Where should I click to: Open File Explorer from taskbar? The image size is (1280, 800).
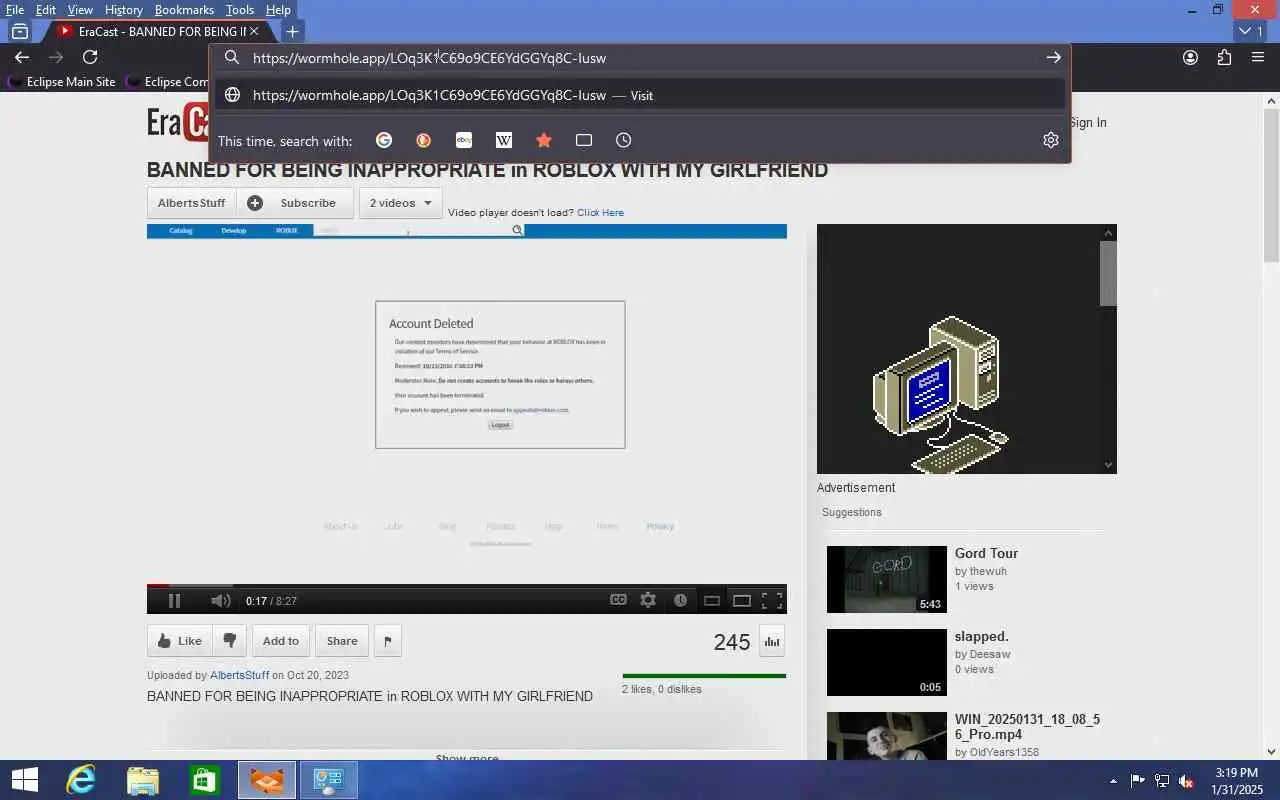(x=143, y=780)
